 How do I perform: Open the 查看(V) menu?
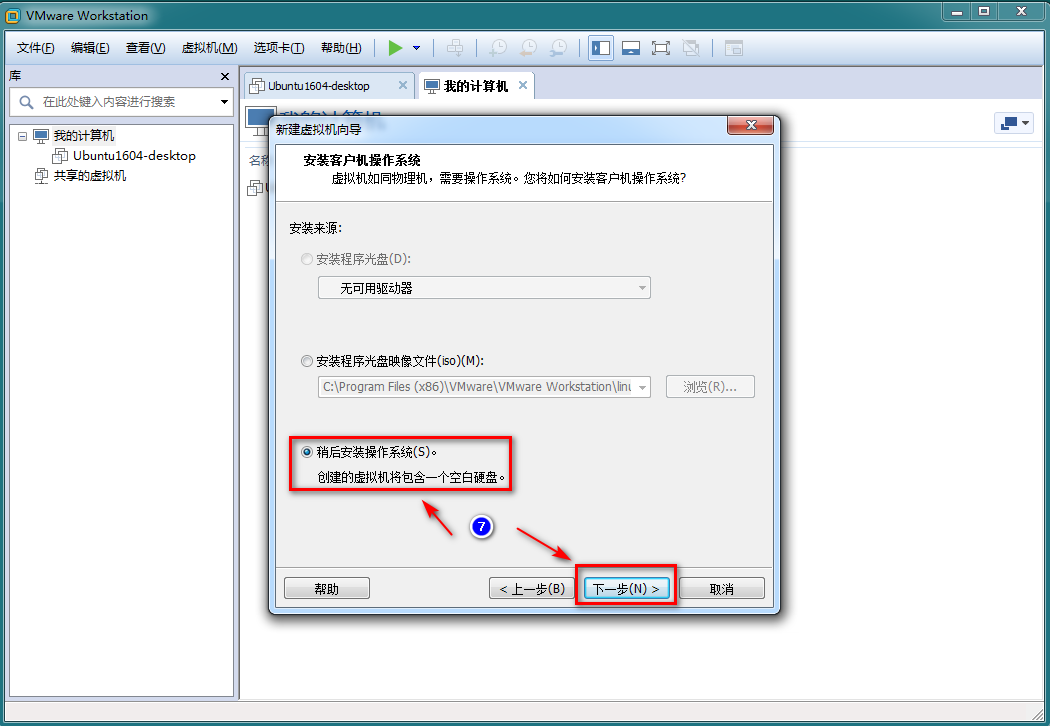tap(145, 48)
